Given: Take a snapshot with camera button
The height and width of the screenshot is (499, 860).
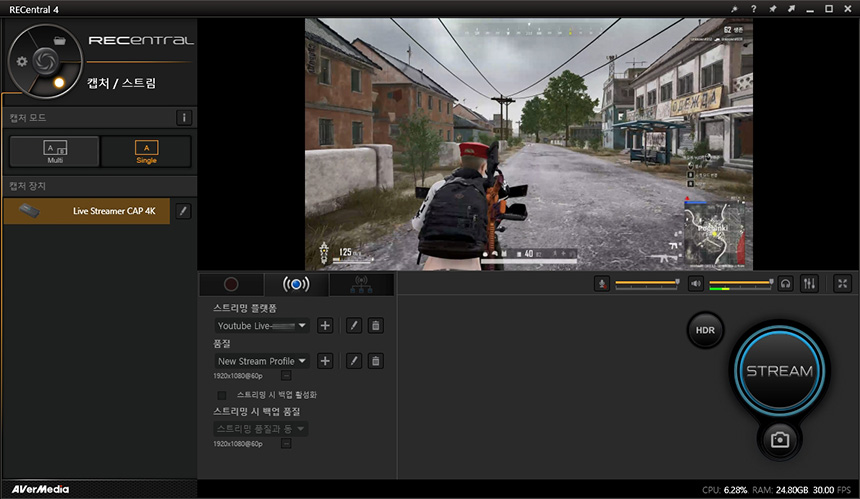Looking at the screenshot, I should (779, 440).
